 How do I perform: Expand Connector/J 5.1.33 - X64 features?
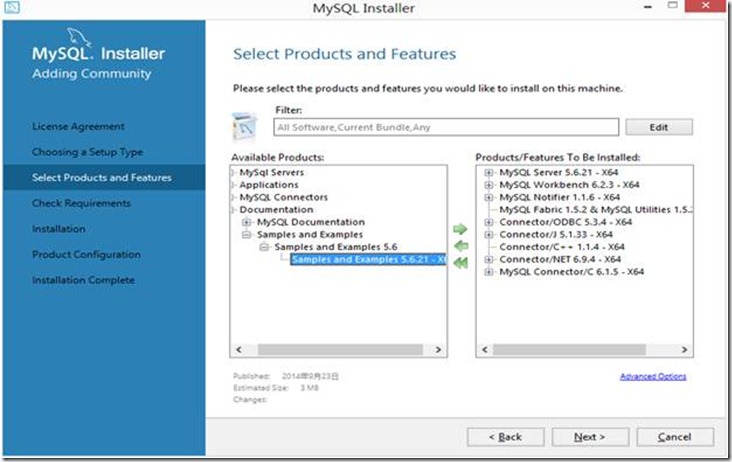pyautogui.click(x=489, y=235)
